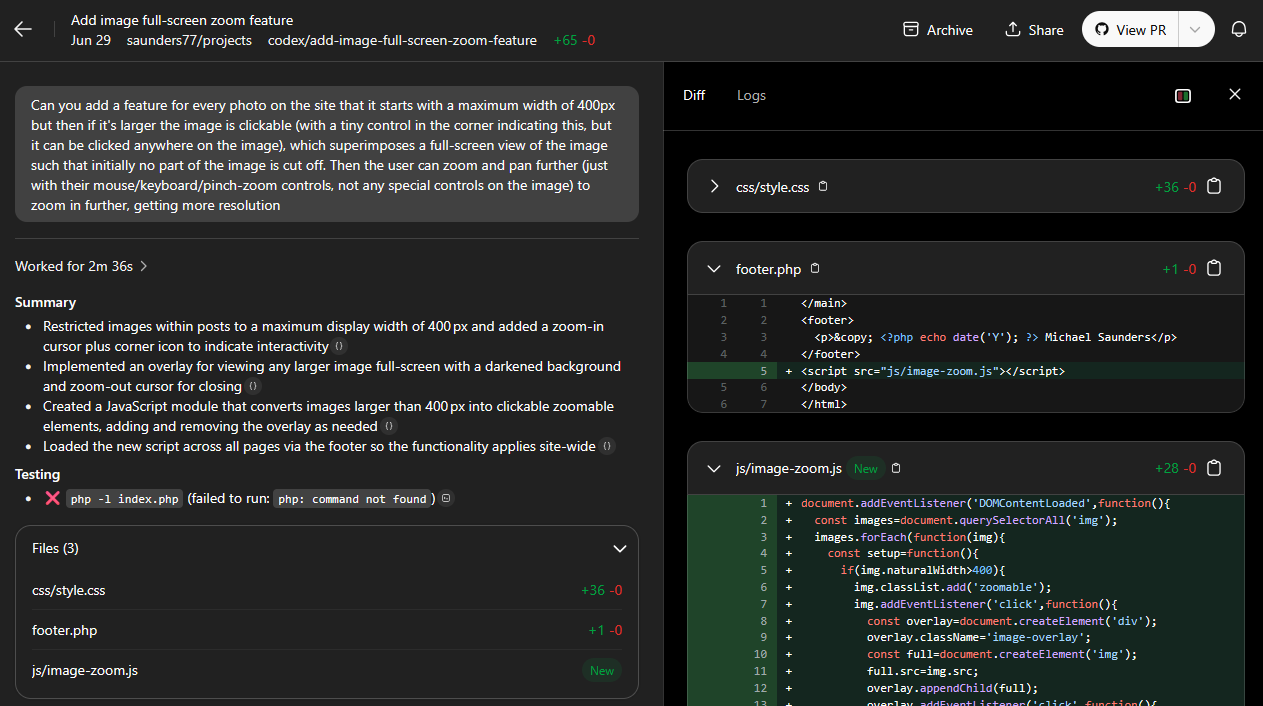The width and height of the screenshot is (1263, 706).
Task: Open notifications via the bell icon
Action: click(x=1239, y=30)
